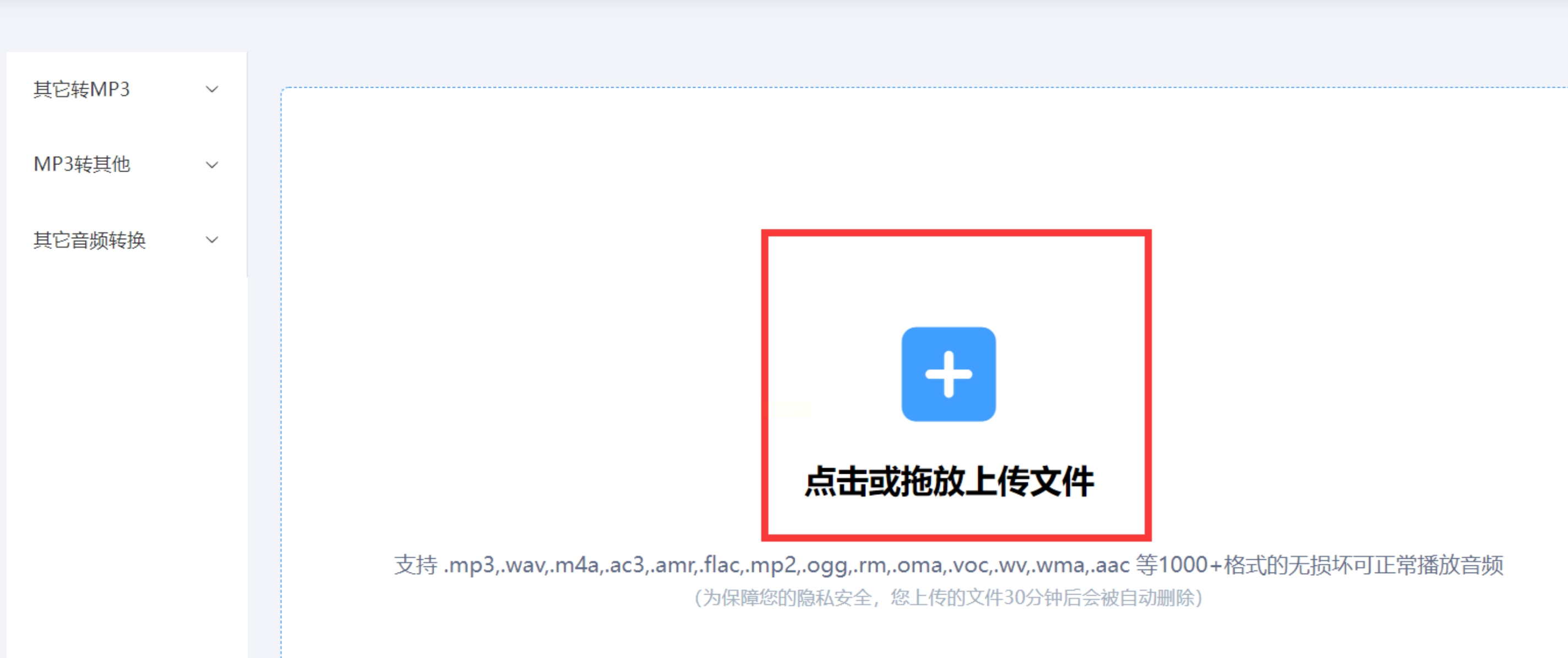Click the dashed top border of the upload zone
The width and height of the screenshot is (1568, 658).
913,88
